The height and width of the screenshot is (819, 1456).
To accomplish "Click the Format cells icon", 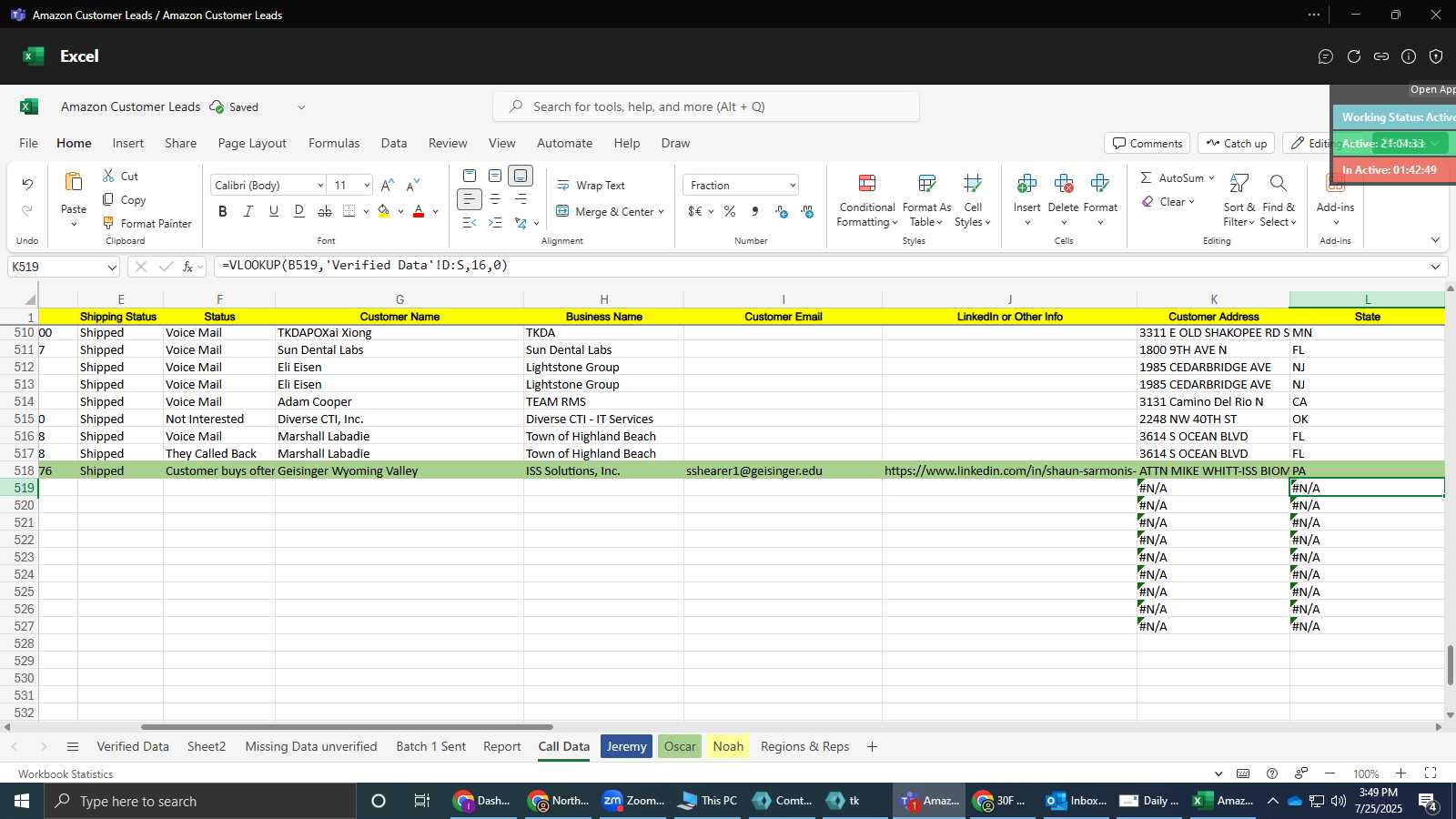I will tap(1100, 184).
